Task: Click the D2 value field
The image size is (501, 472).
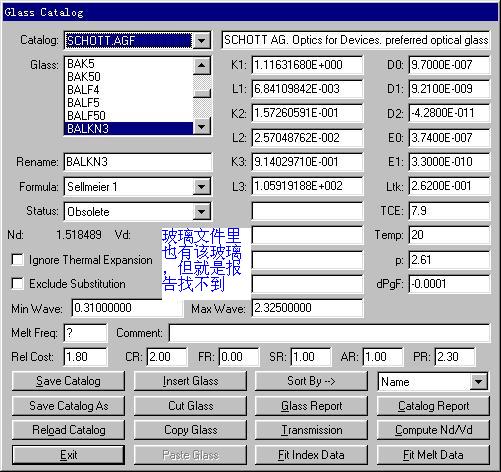Action: pos(450,113)
